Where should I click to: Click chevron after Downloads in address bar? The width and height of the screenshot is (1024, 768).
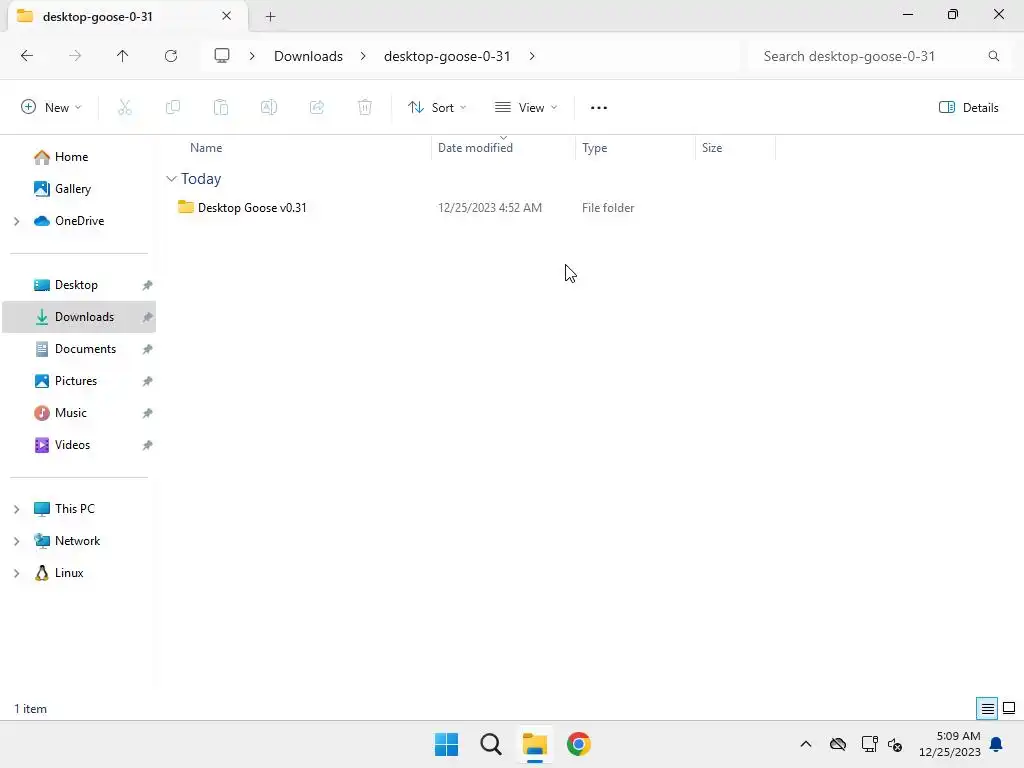[x=363, y=56]
